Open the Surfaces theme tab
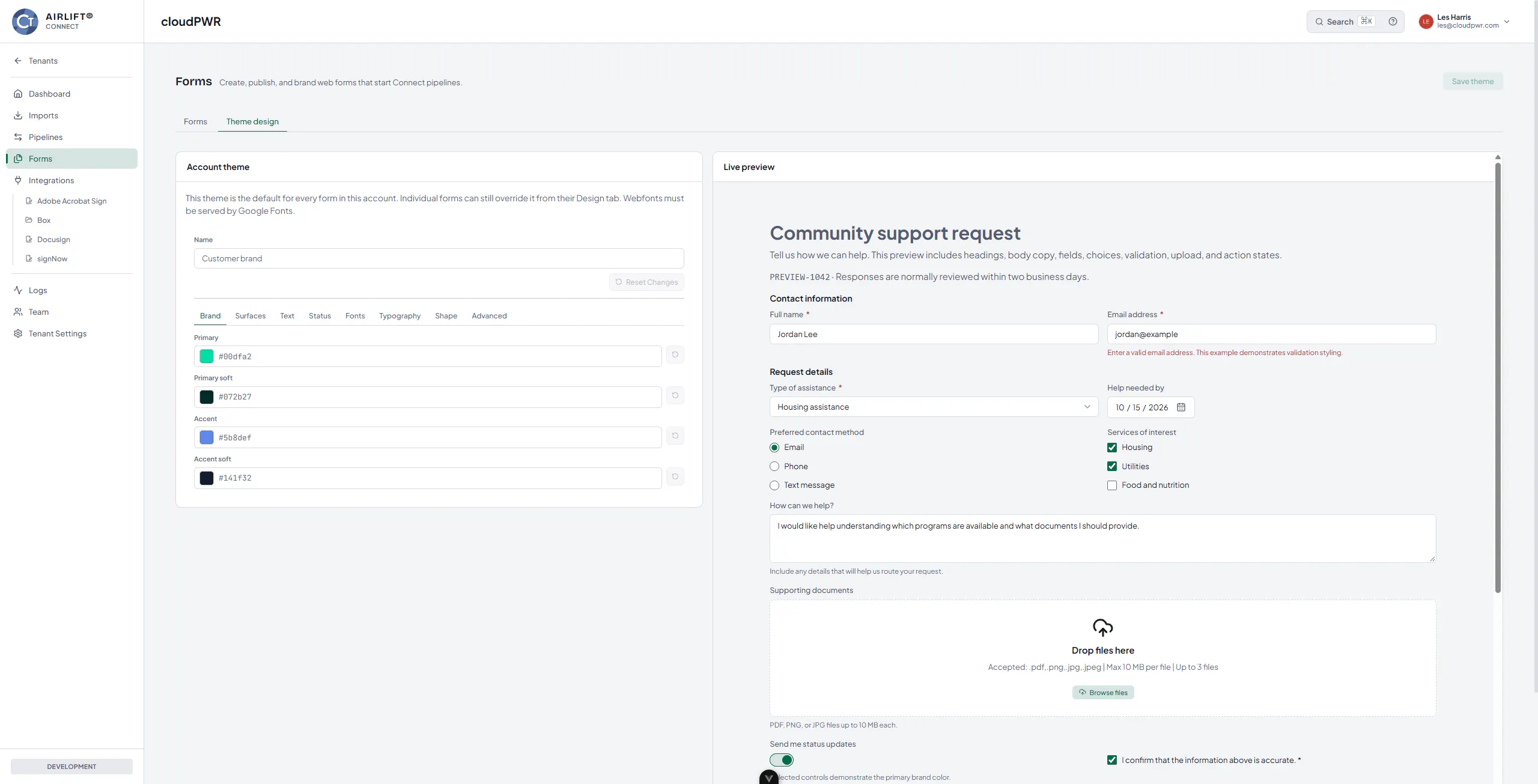This screenshot has width=1538, height=784. [251, 316]
